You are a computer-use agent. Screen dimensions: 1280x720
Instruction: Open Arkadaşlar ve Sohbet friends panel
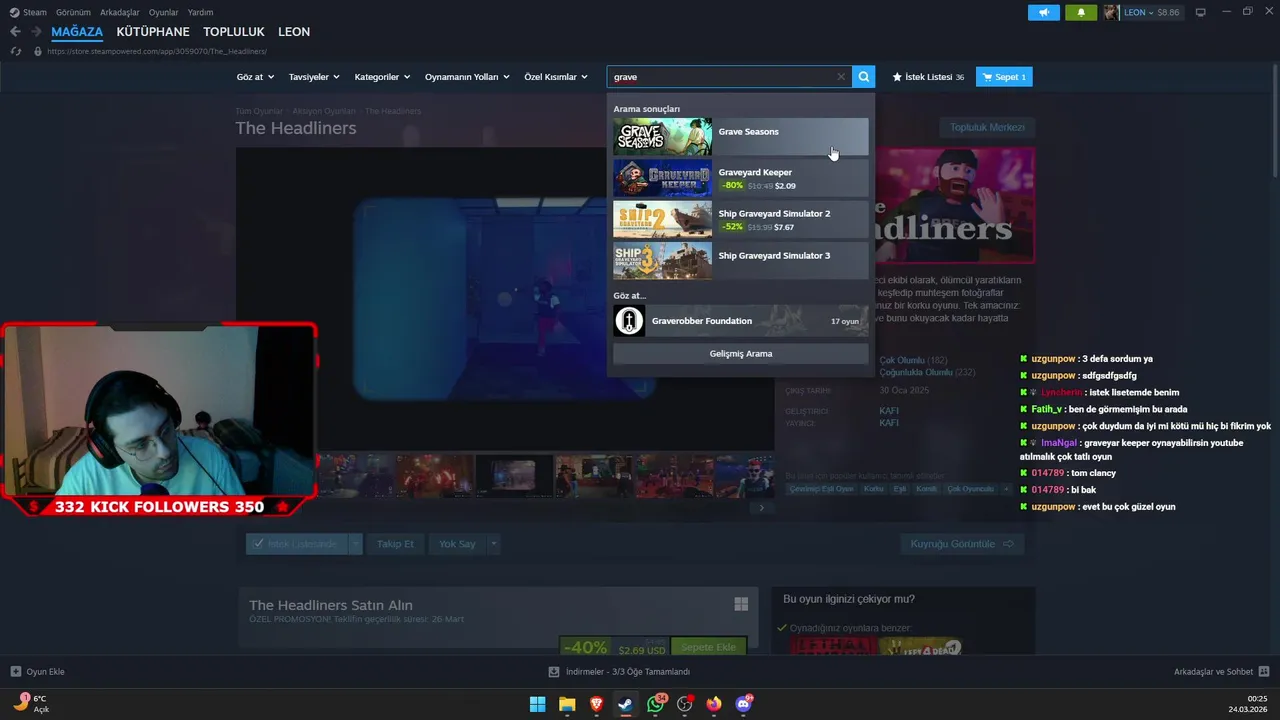1220,672
